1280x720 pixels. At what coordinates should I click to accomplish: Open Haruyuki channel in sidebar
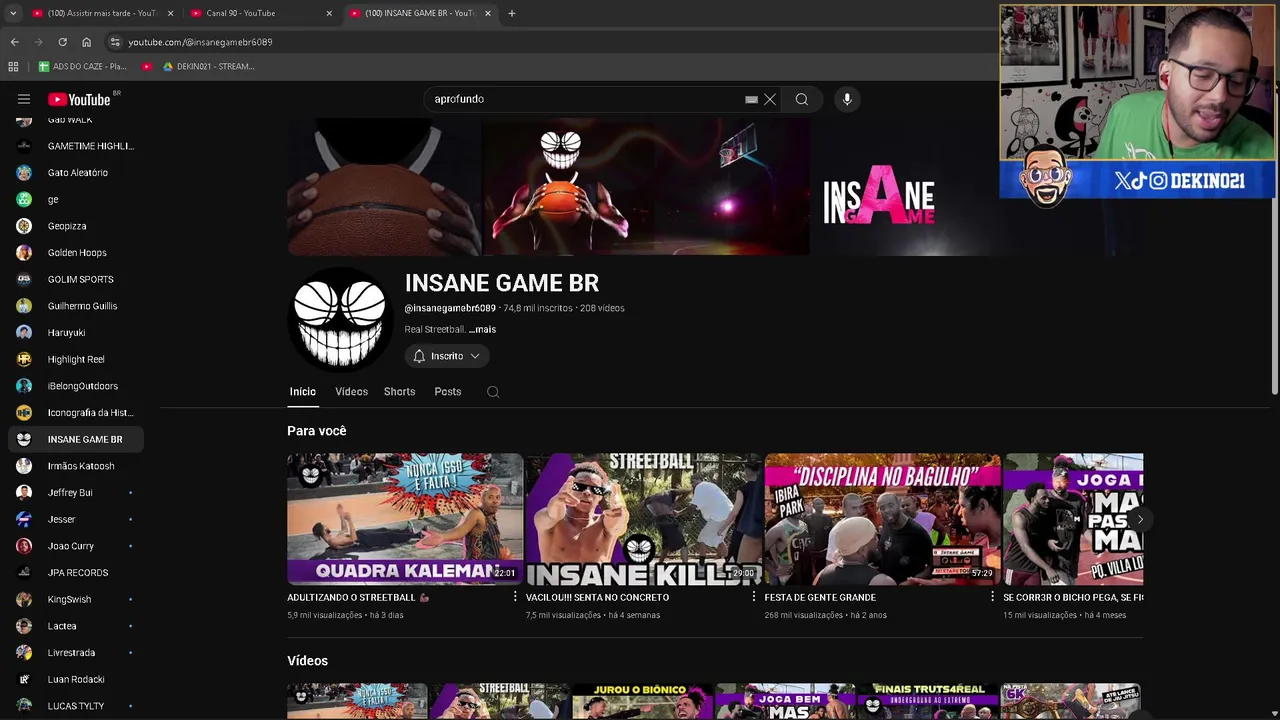pos(76,333)
